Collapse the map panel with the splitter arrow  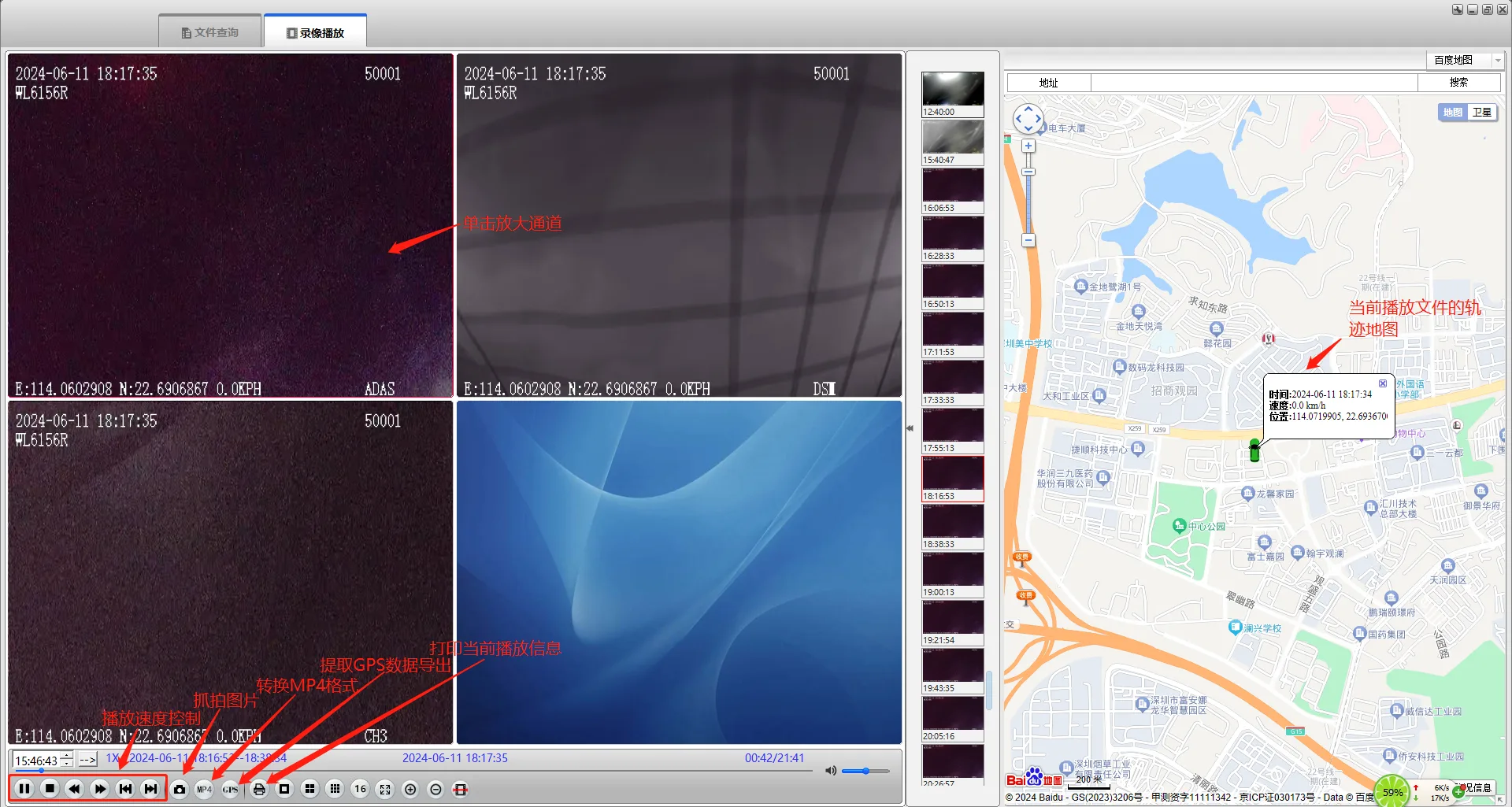[910, 428]
